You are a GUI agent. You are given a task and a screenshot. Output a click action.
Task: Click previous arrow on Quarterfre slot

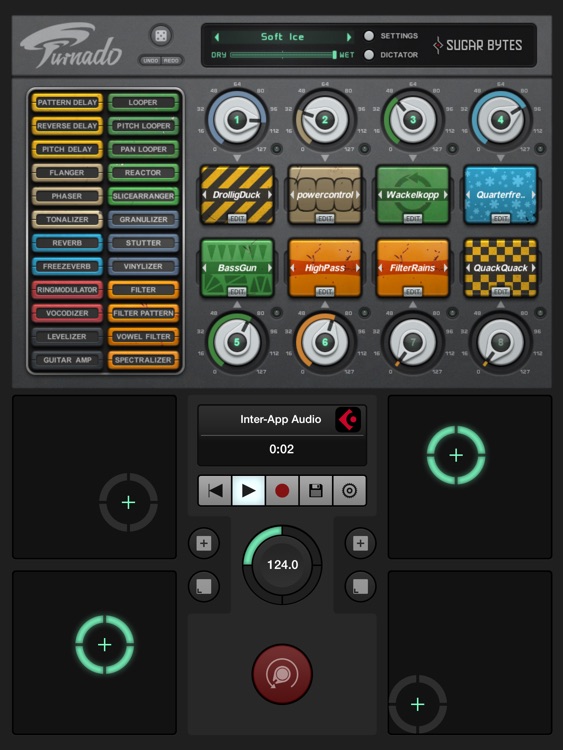click(x=468, y=195)
